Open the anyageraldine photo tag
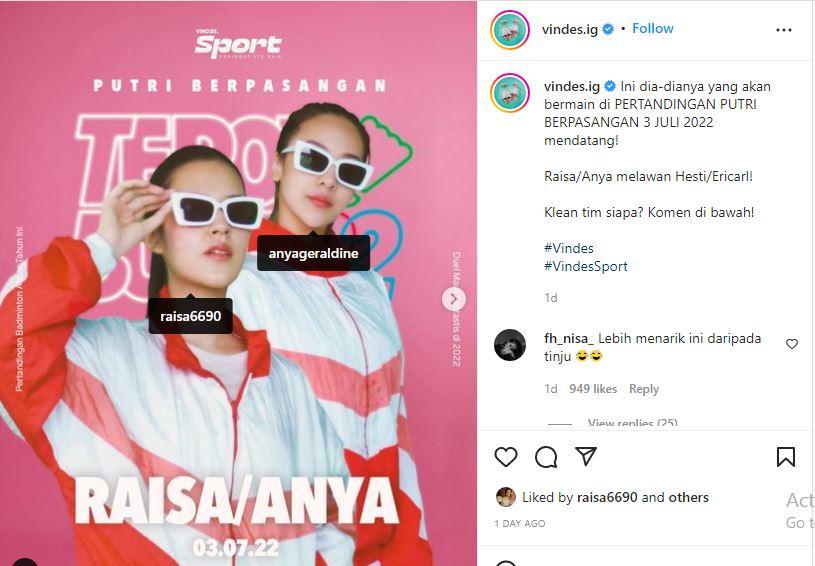 coord(313,254)
